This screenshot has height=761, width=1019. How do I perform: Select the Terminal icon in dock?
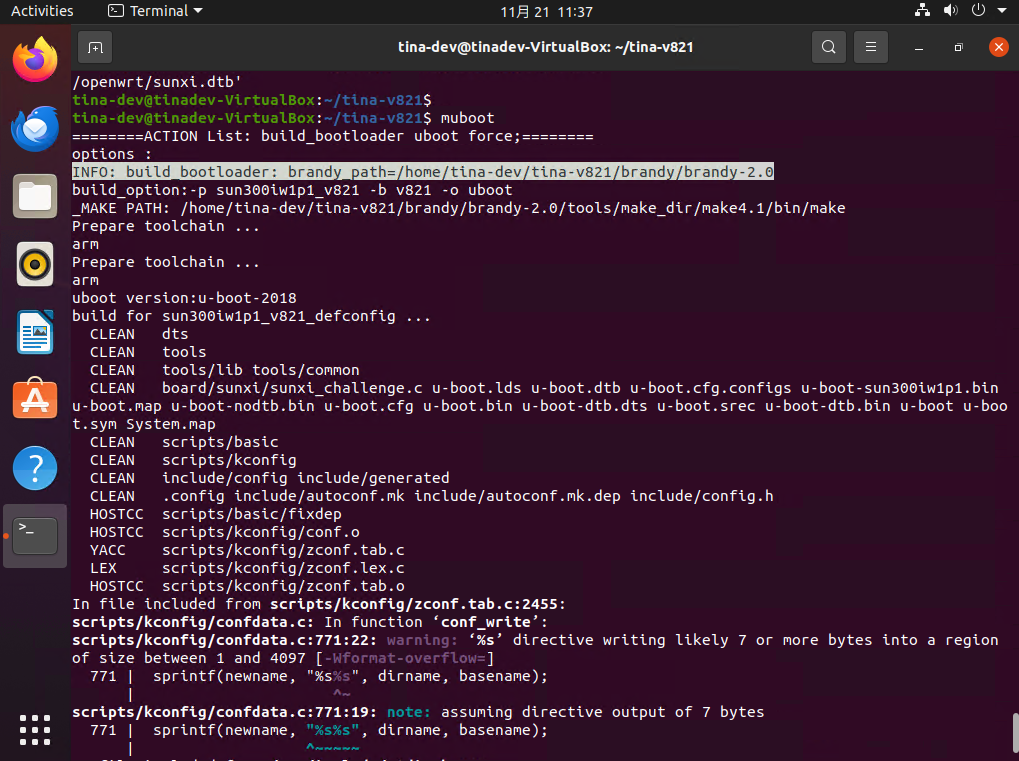point(34,535)
